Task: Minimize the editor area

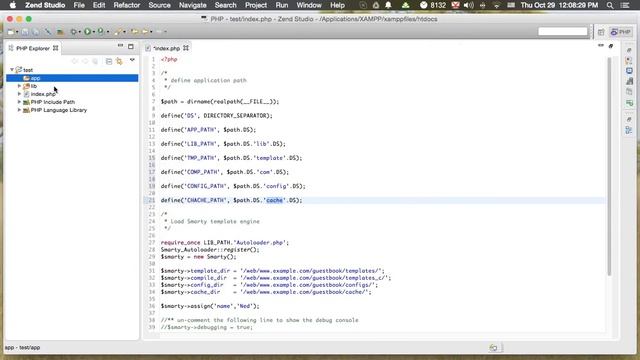Action: (x=601, y=46)
